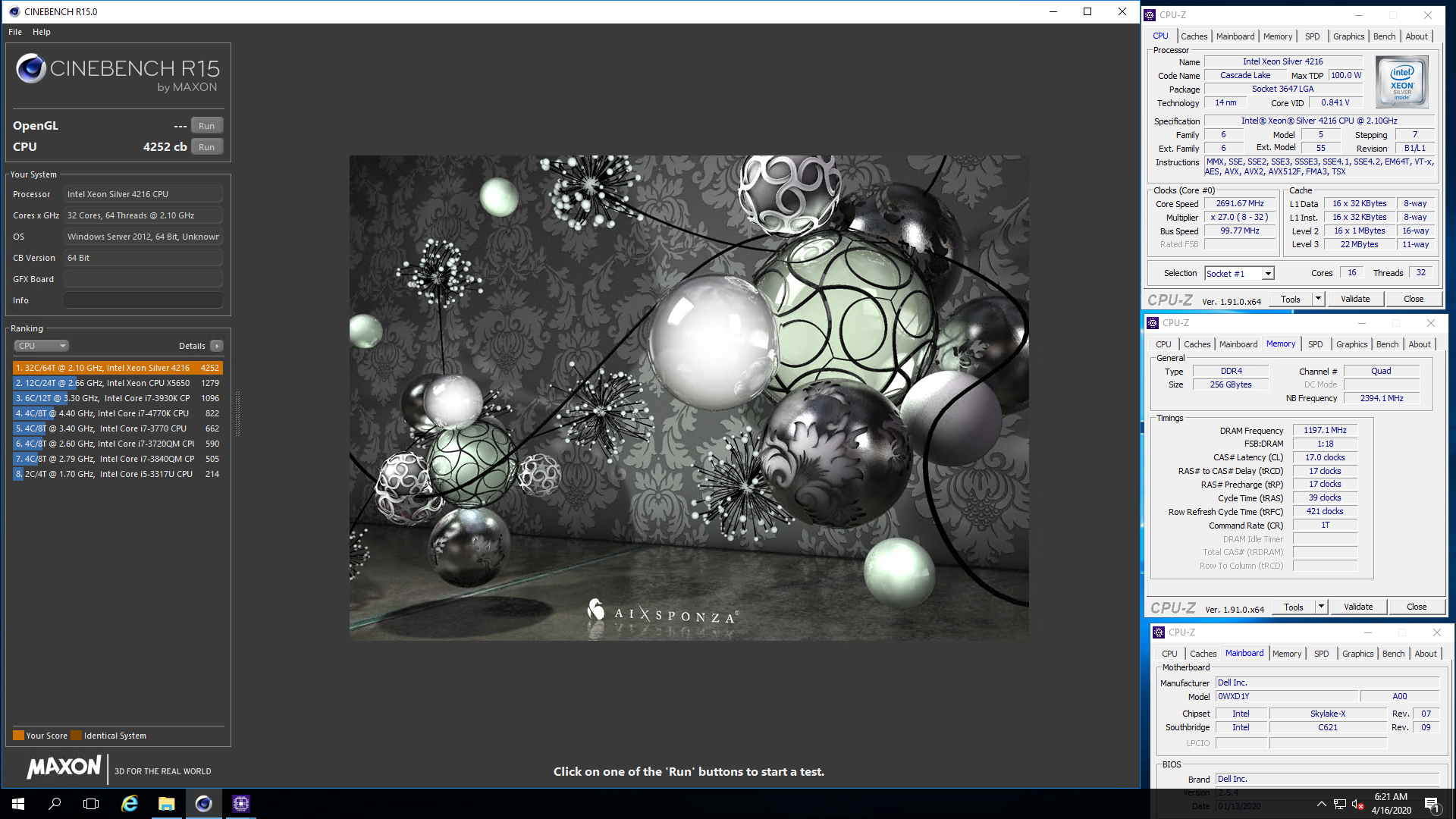This screenshot has width=1456, height=819.
Task: Open SPD tab in top CPU-Z window
Action: [x=1313, y=36]
